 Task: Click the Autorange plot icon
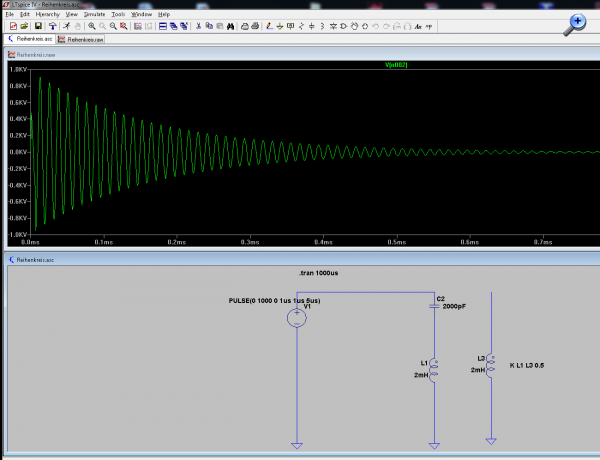coord(138,26)
